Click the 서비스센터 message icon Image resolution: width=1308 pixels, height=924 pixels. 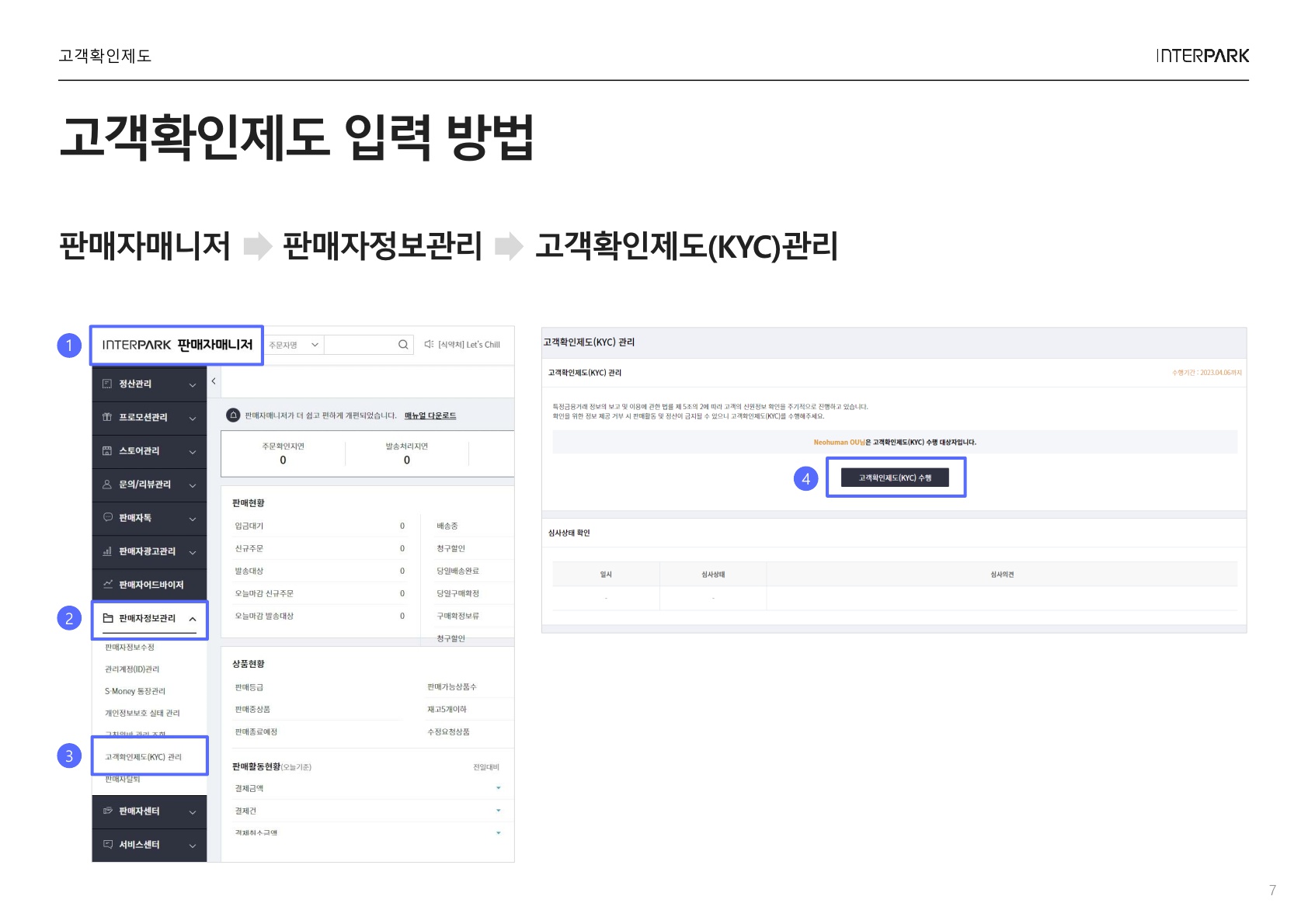tap(107, 845)
